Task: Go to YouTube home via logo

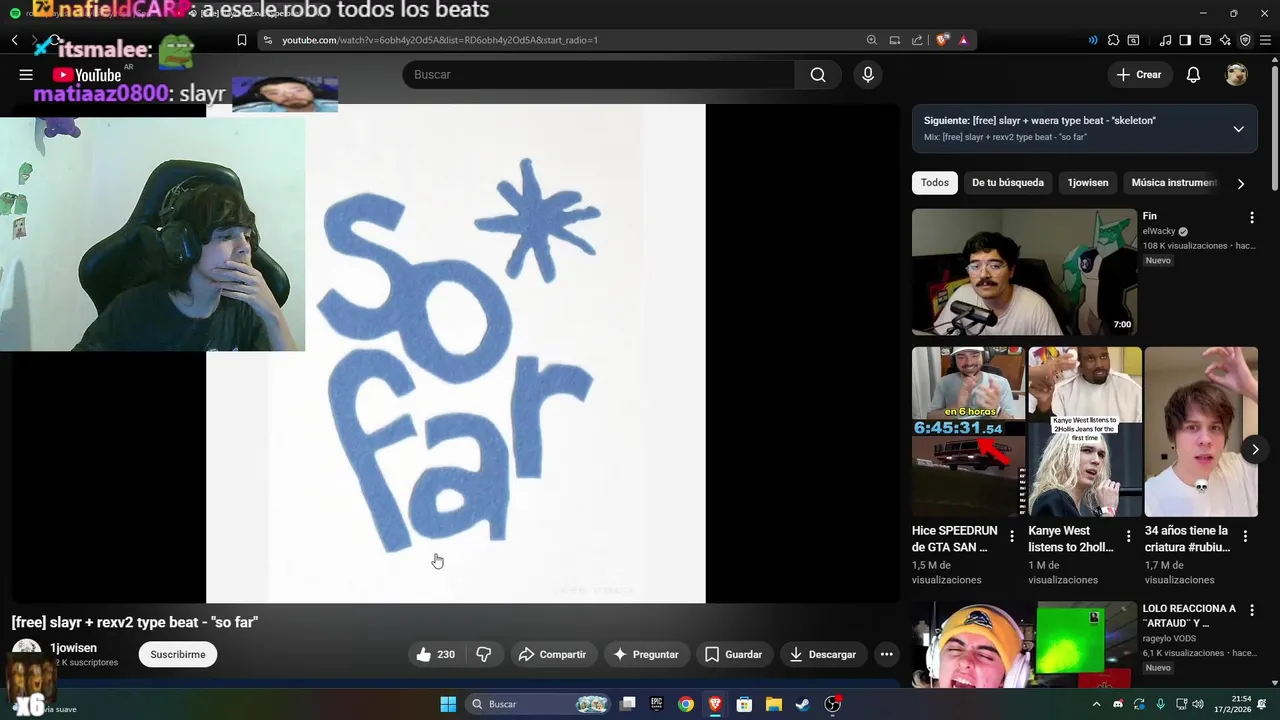Action: (x=87, y=75)
